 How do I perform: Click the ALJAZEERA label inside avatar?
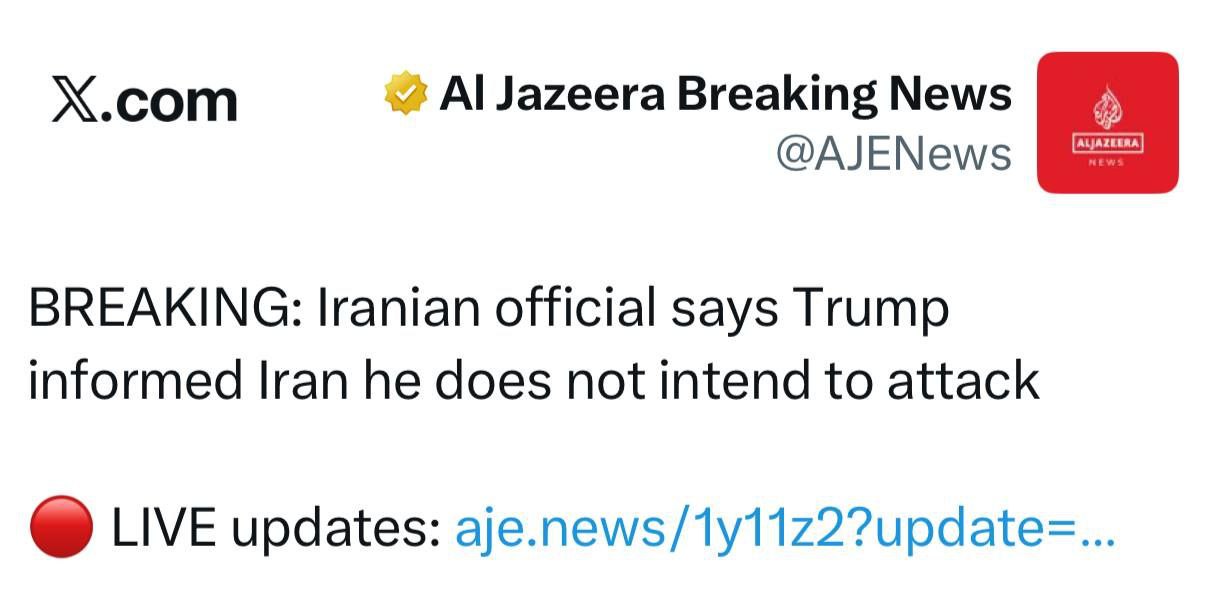coord(1107,146)
